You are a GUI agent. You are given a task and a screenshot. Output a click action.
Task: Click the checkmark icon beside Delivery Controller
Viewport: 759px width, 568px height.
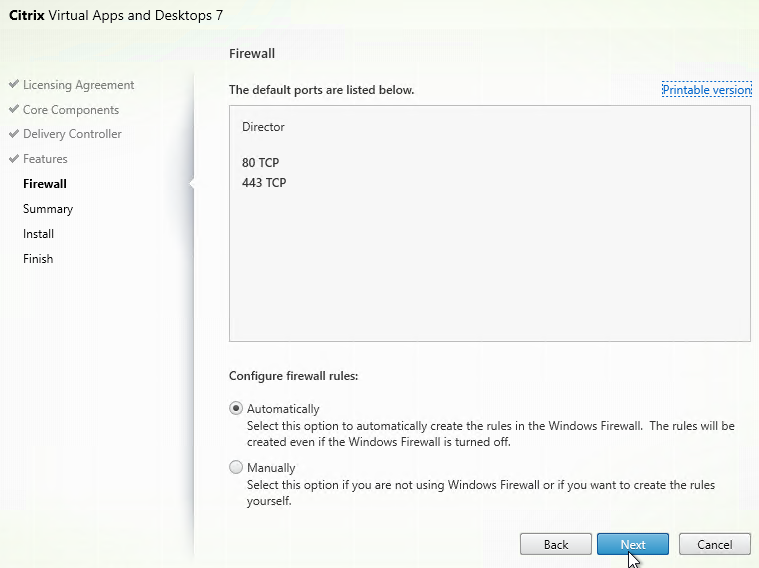(x=13, y=134)
